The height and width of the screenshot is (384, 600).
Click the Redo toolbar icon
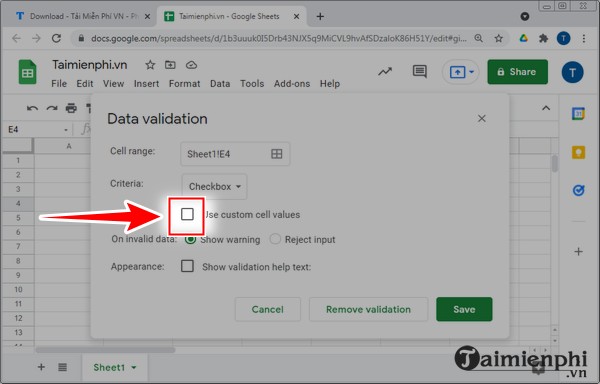(x=52, y=109)
